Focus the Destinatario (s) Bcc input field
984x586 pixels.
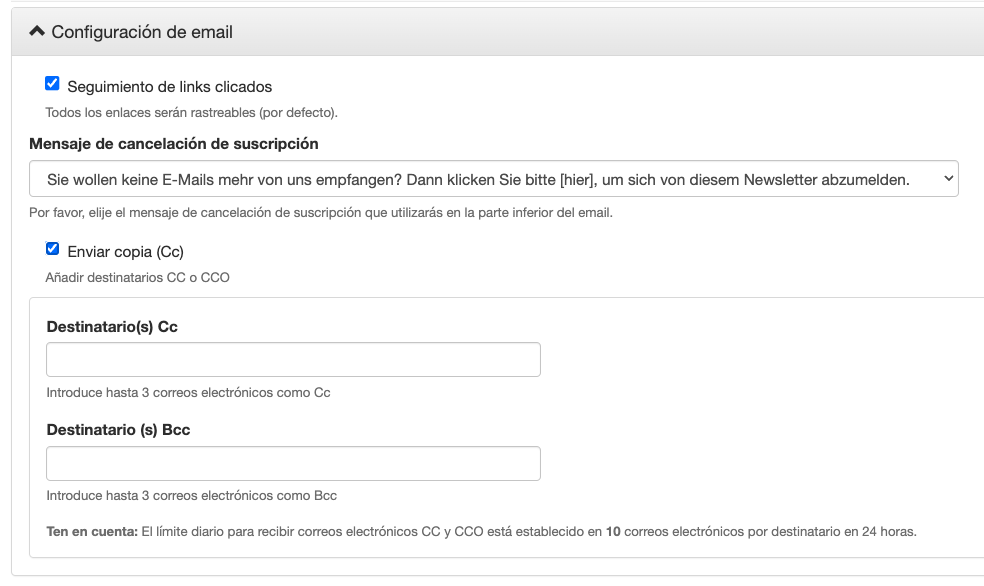click(x=293, y=463)
